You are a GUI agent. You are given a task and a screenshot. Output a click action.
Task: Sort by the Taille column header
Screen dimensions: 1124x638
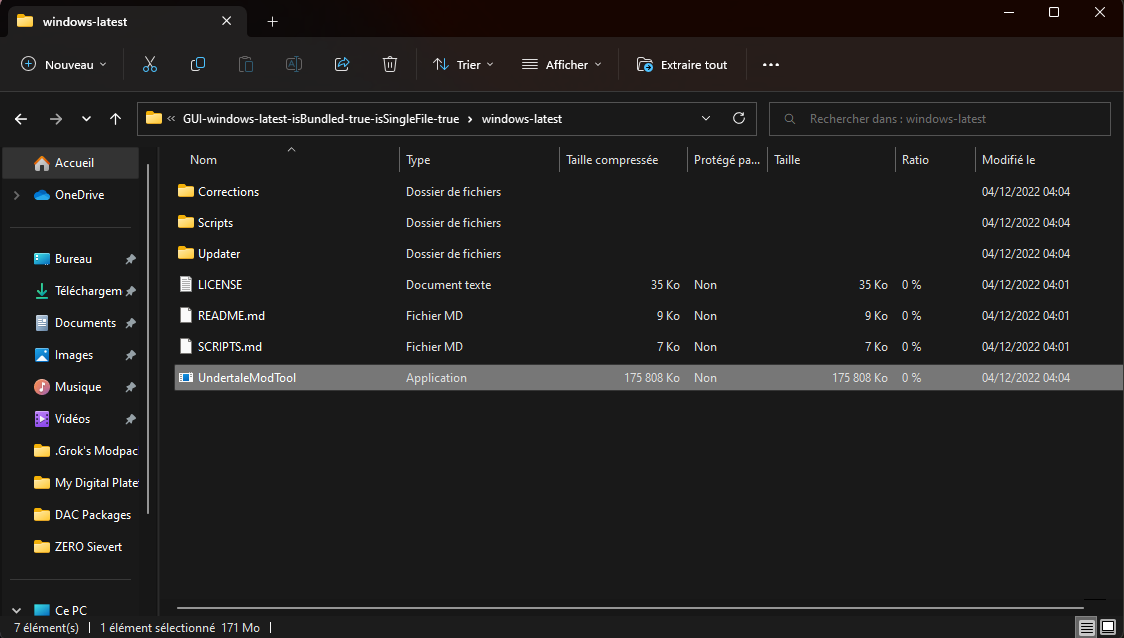tap(831, 160)
